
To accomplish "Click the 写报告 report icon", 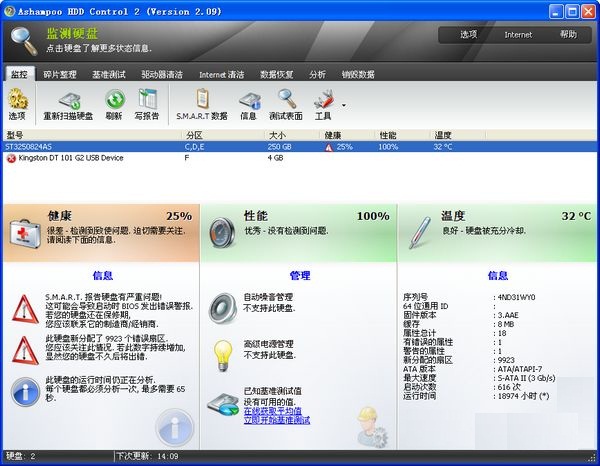I will coord(147,99).
